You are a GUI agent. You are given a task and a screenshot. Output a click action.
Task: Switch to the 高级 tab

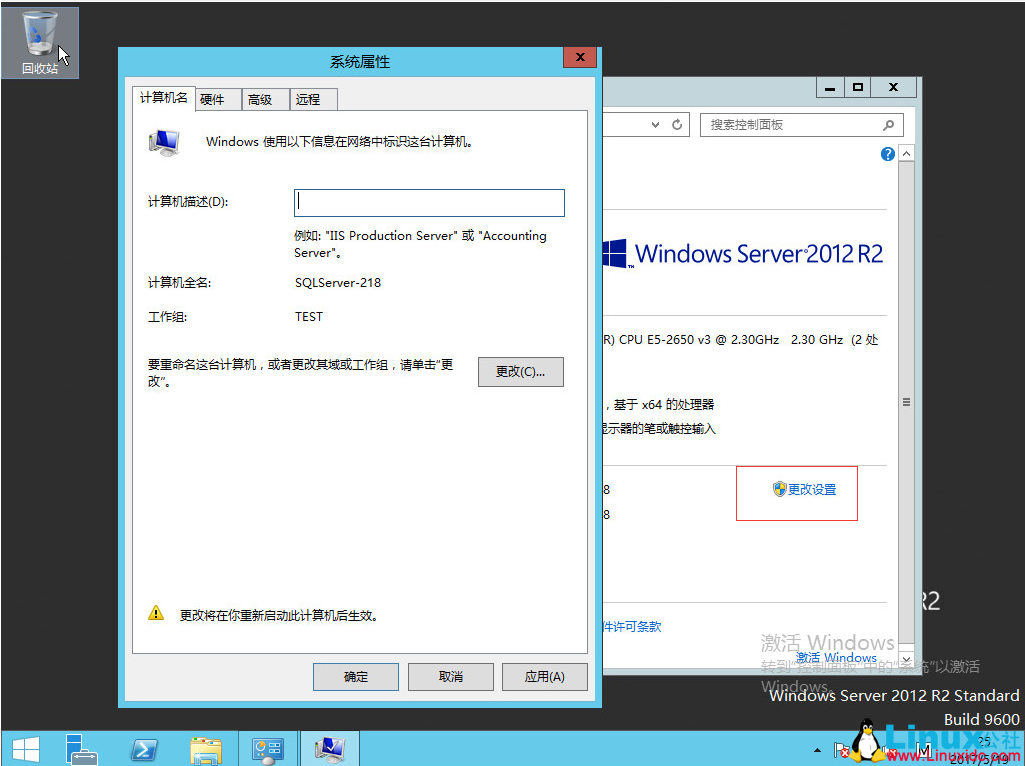coord(263,99)
